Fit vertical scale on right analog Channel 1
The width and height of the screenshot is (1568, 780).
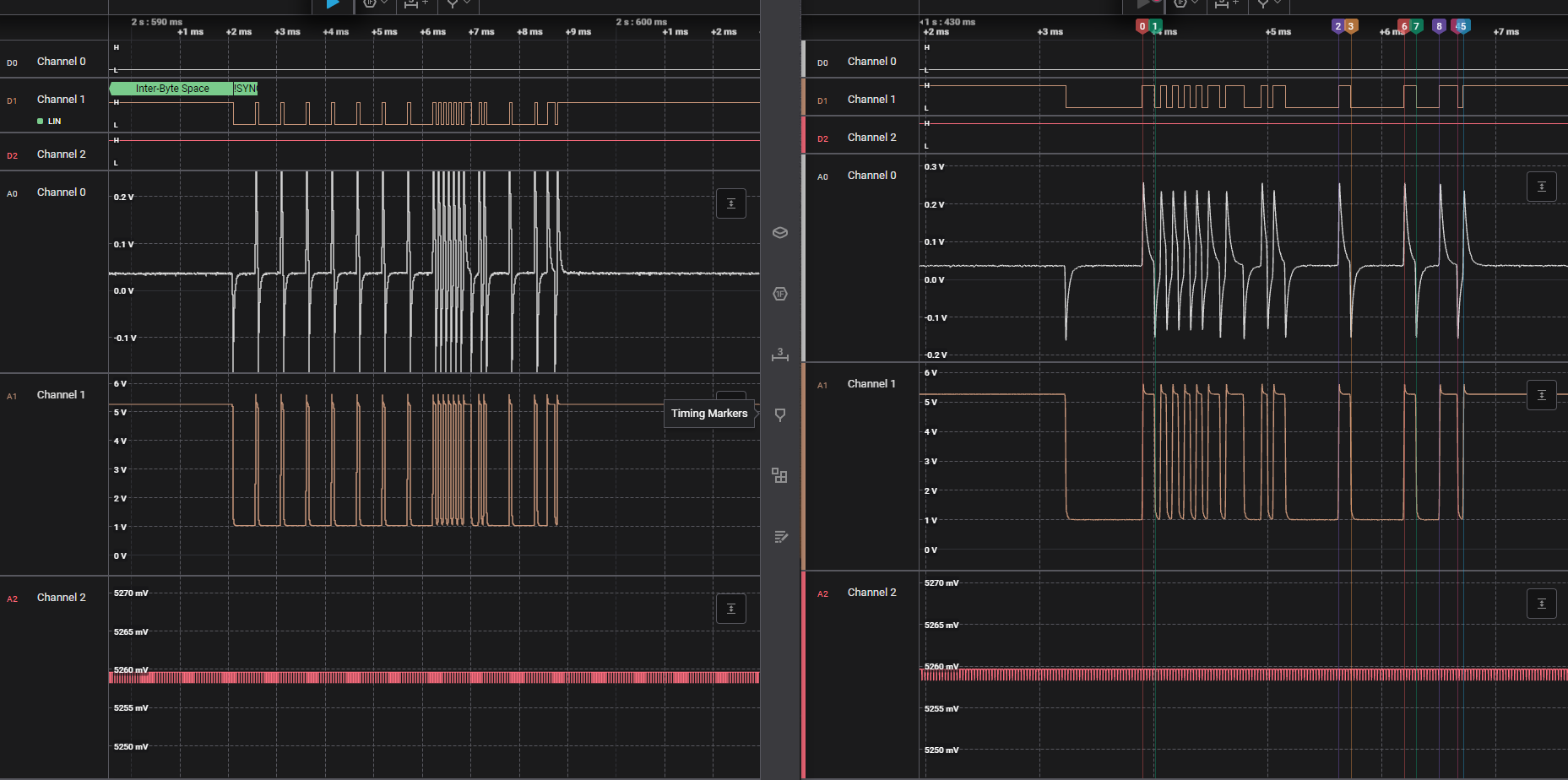pos(1542,395)
